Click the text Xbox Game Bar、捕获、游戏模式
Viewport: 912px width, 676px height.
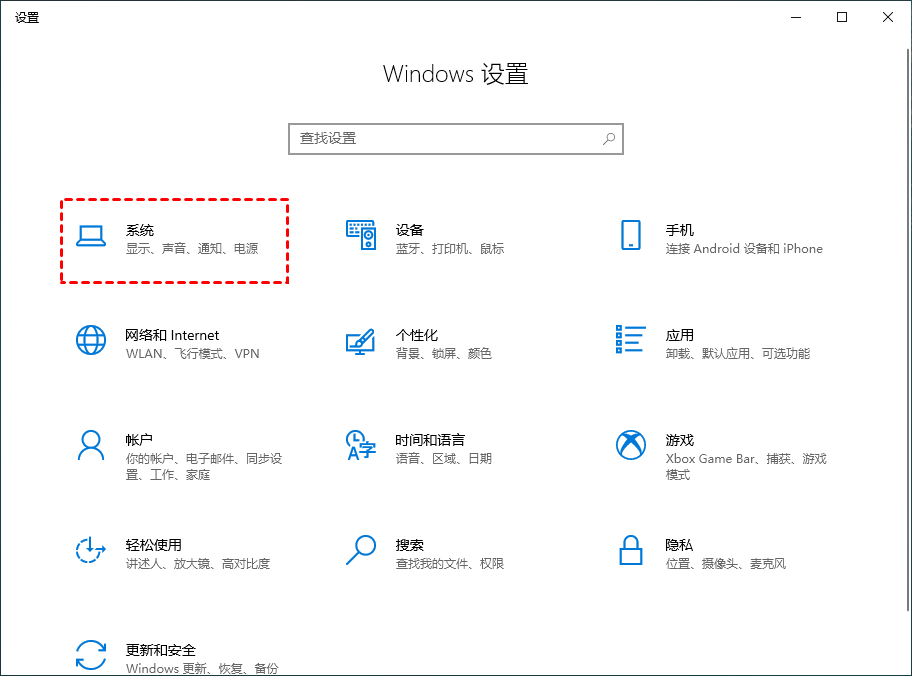746,467
